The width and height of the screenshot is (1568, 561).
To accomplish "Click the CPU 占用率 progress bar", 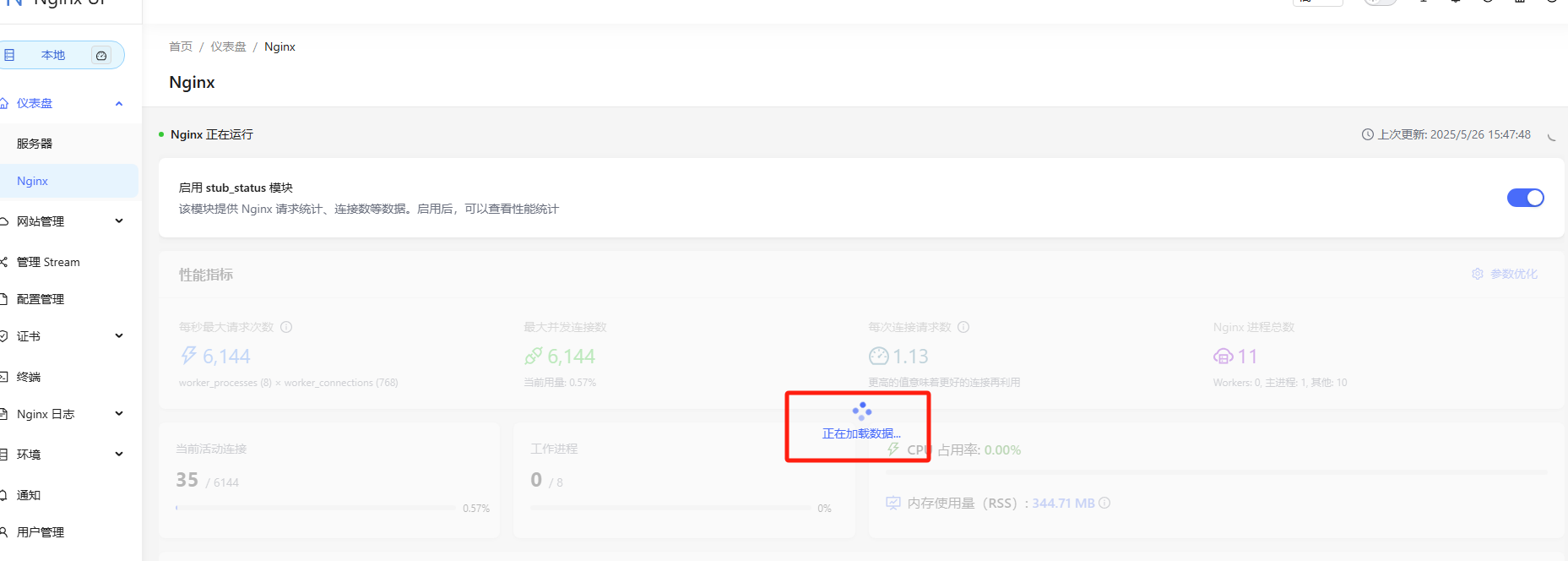I will pyautogui.click(x=1216, y=472).
